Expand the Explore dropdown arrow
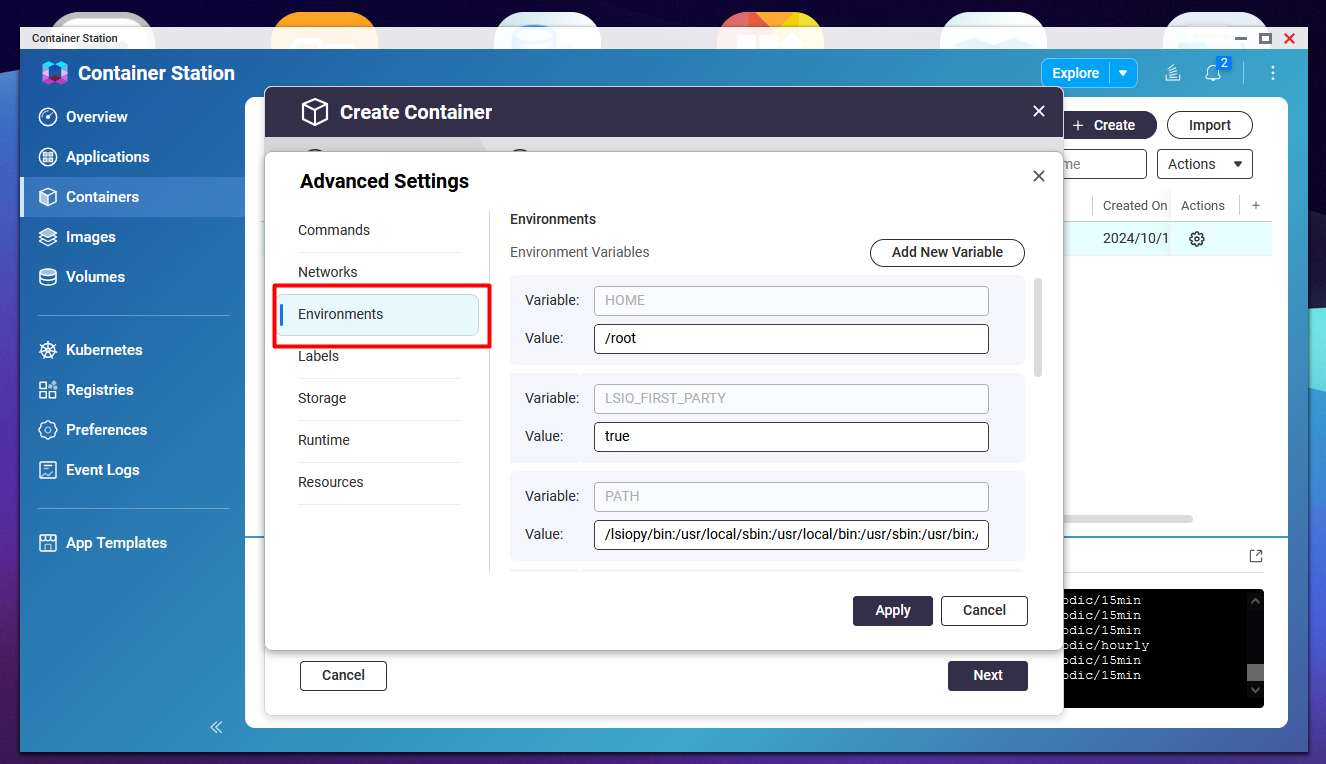Screen dimensions: 1326x764 coord(1123,73)
